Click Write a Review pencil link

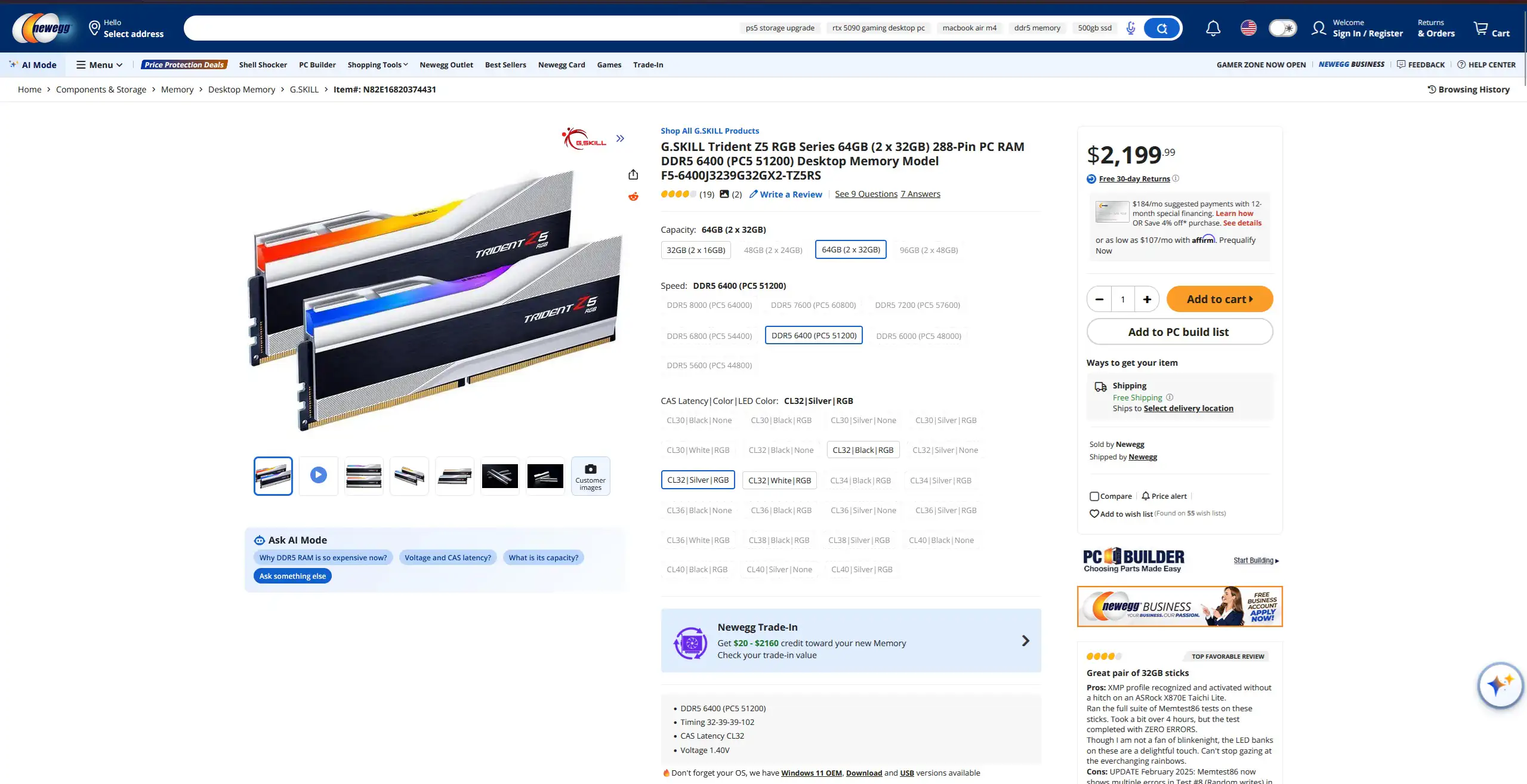(785, 194)
